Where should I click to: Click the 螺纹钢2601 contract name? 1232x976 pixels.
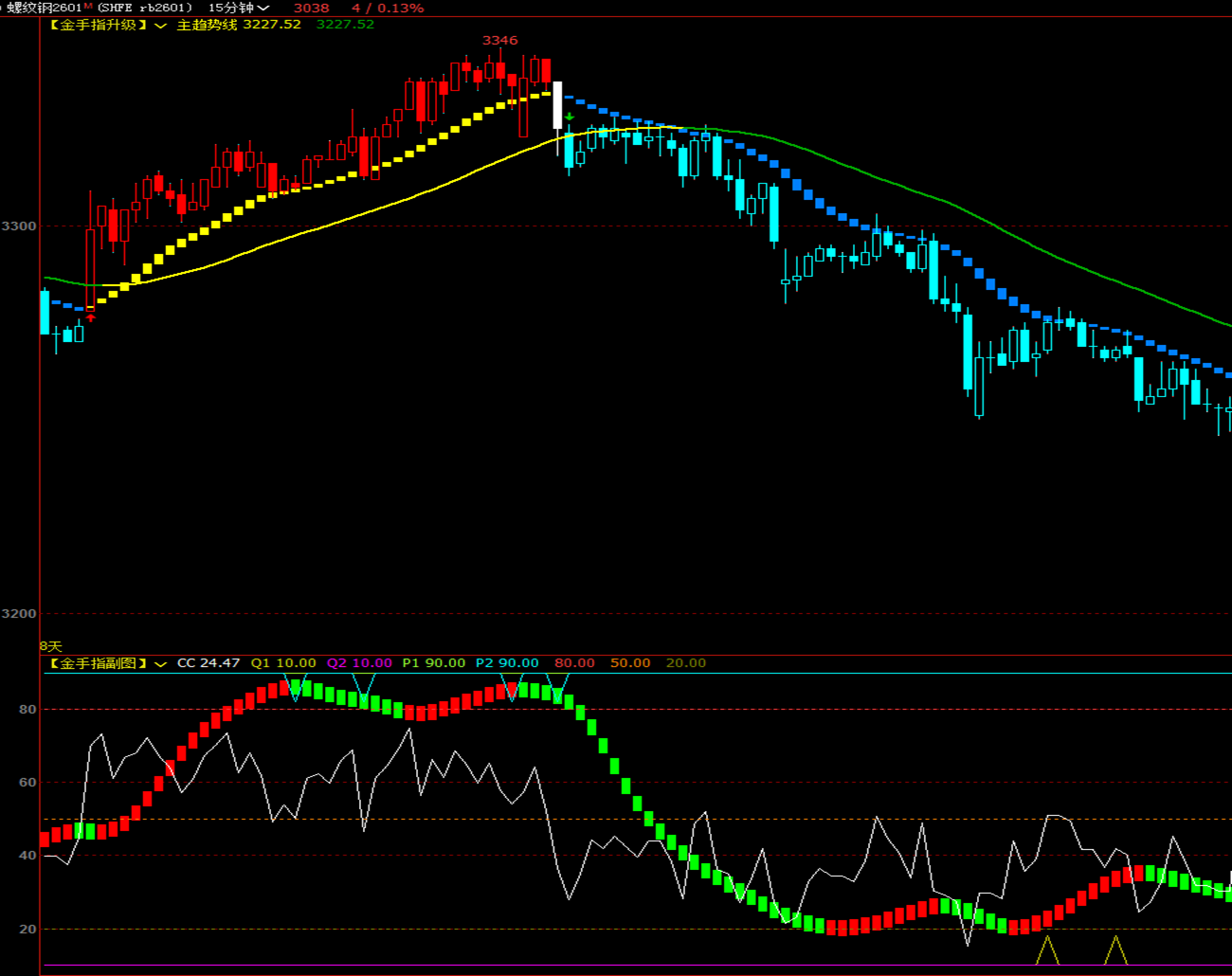click(x=45, y=8)
